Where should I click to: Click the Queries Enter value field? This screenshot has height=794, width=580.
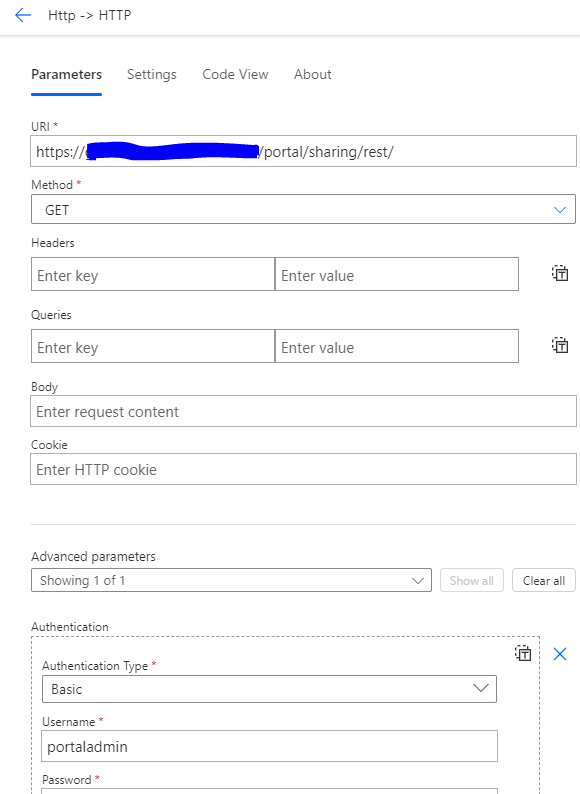pos(397,346)
